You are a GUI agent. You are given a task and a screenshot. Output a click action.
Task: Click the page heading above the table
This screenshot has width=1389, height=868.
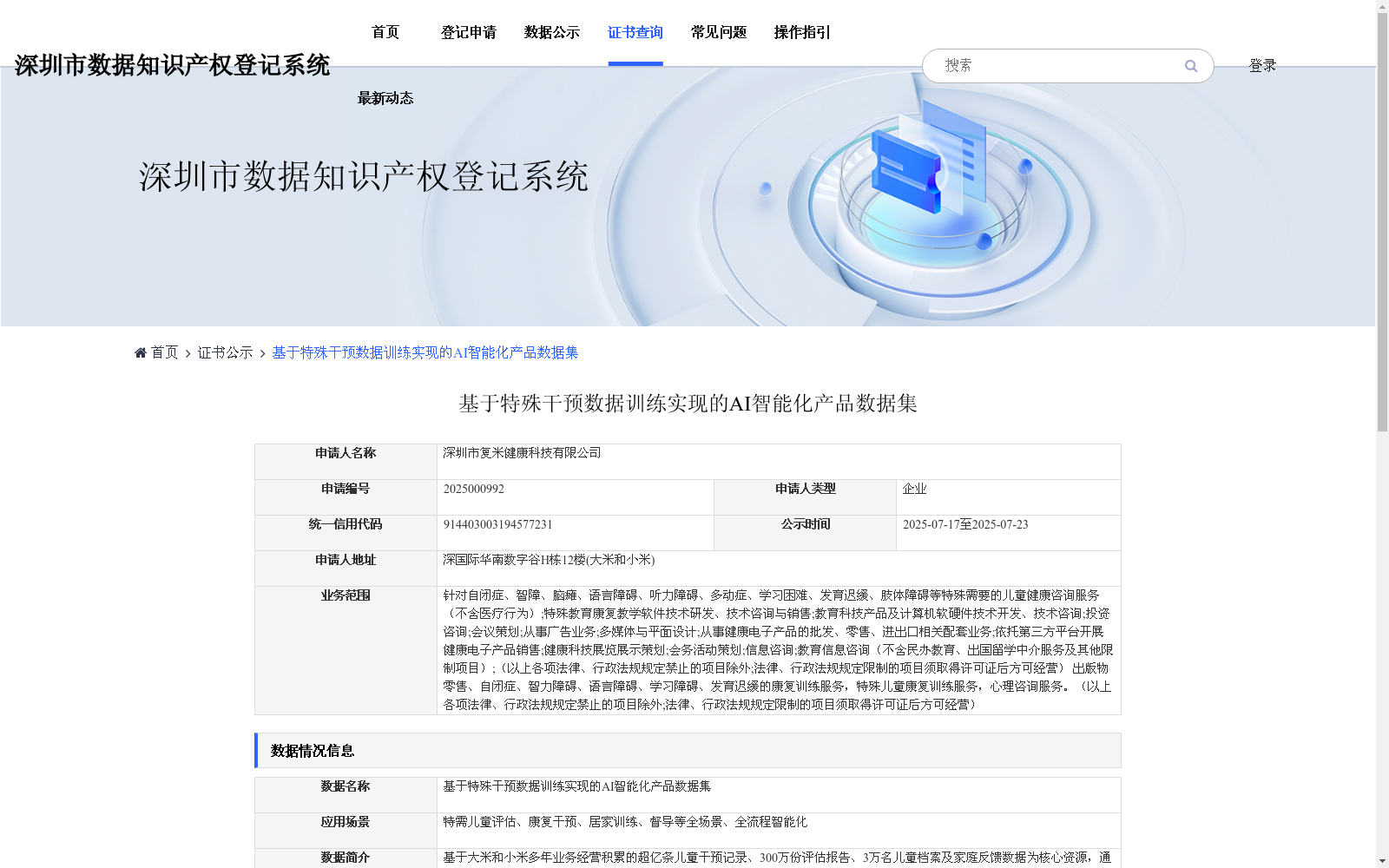(688, 404)
